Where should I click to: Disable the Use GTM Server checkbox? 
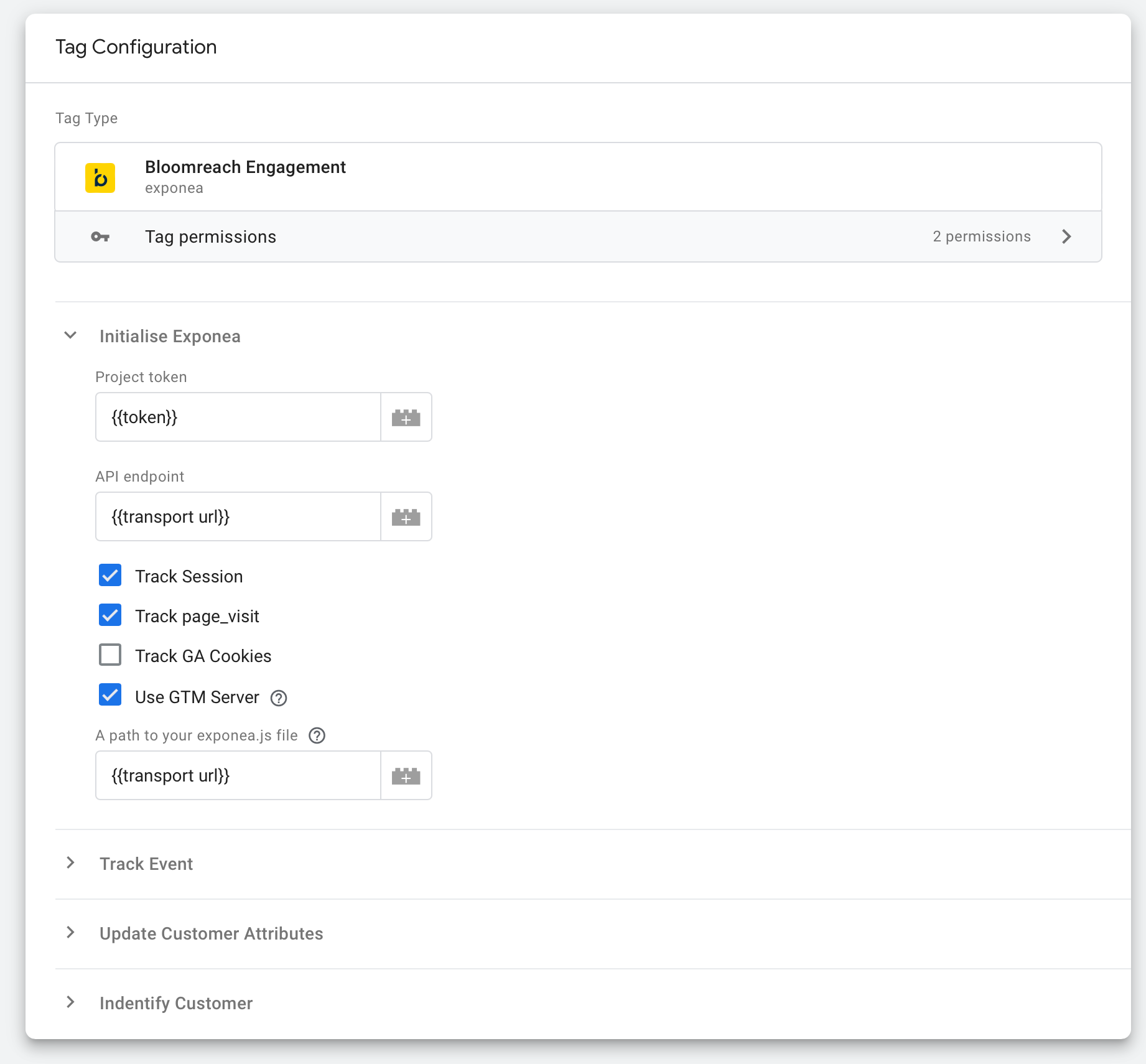tap(110, 695)
